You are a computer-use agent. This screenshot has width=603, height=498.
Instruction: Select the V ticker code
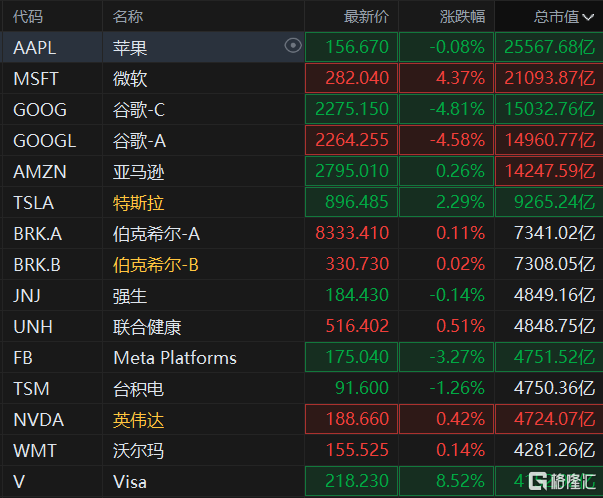(19, 482)
